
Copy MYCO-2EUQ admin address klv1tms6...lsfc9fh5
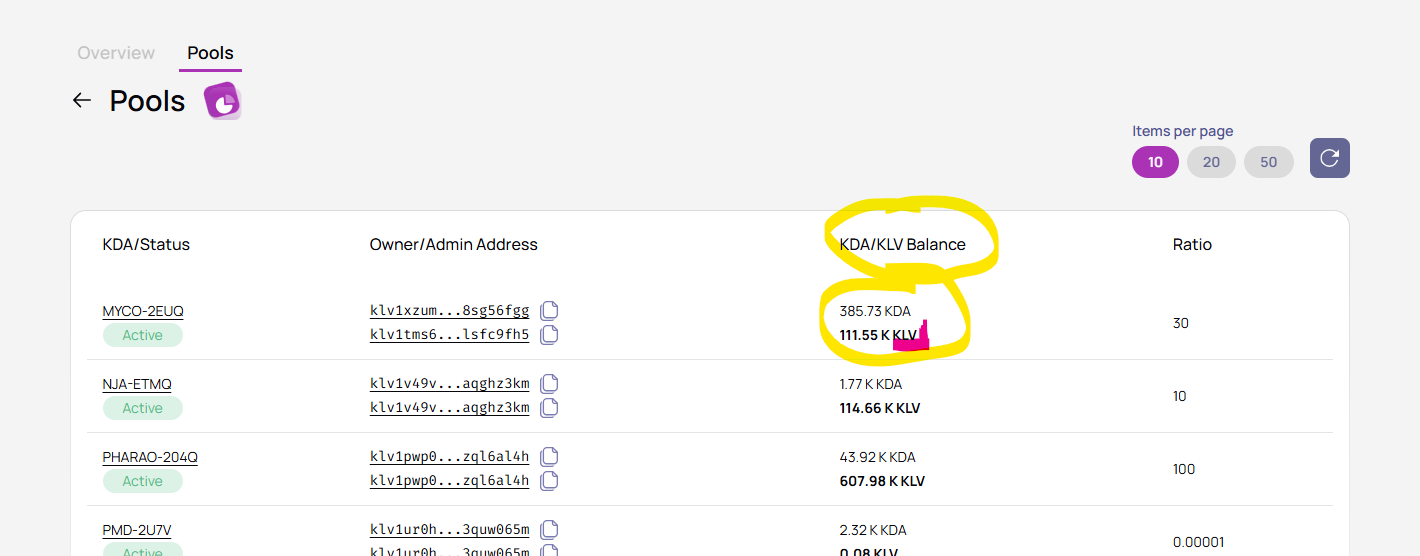point(549,334)
